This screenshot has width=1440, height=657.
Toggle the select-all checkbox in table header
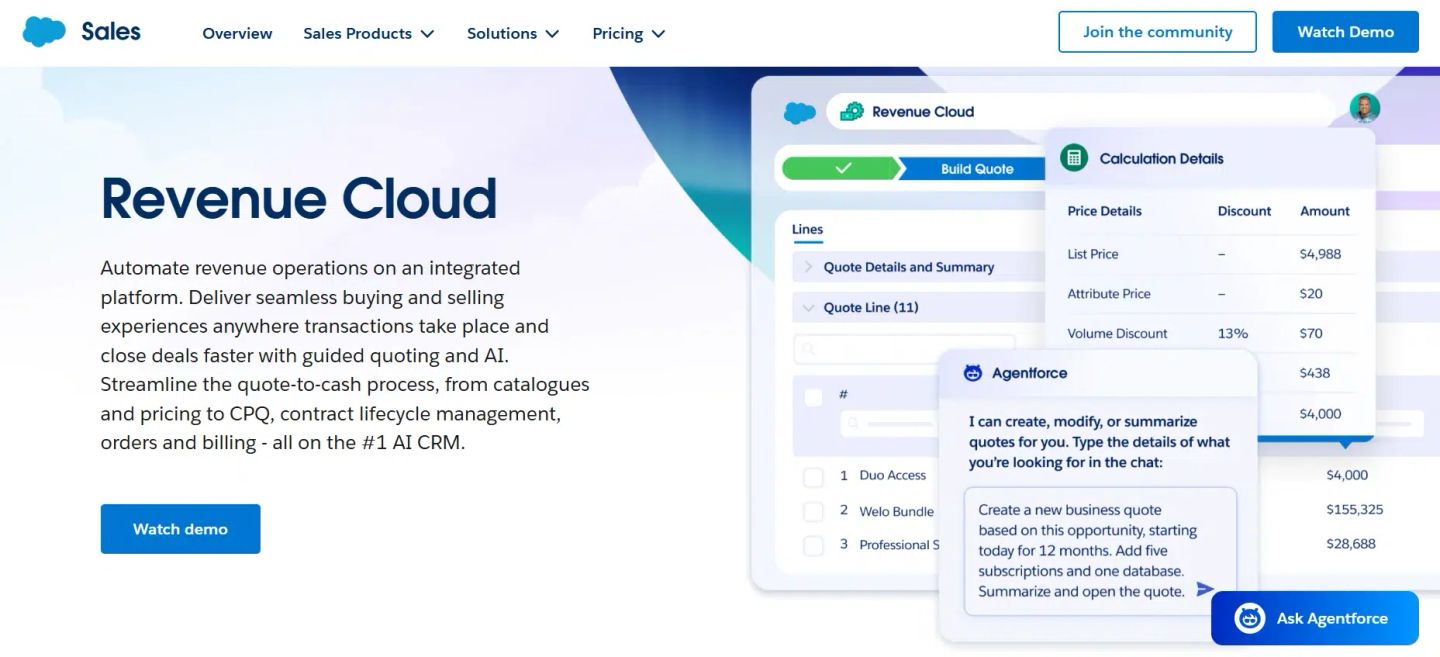coord(813,397)
